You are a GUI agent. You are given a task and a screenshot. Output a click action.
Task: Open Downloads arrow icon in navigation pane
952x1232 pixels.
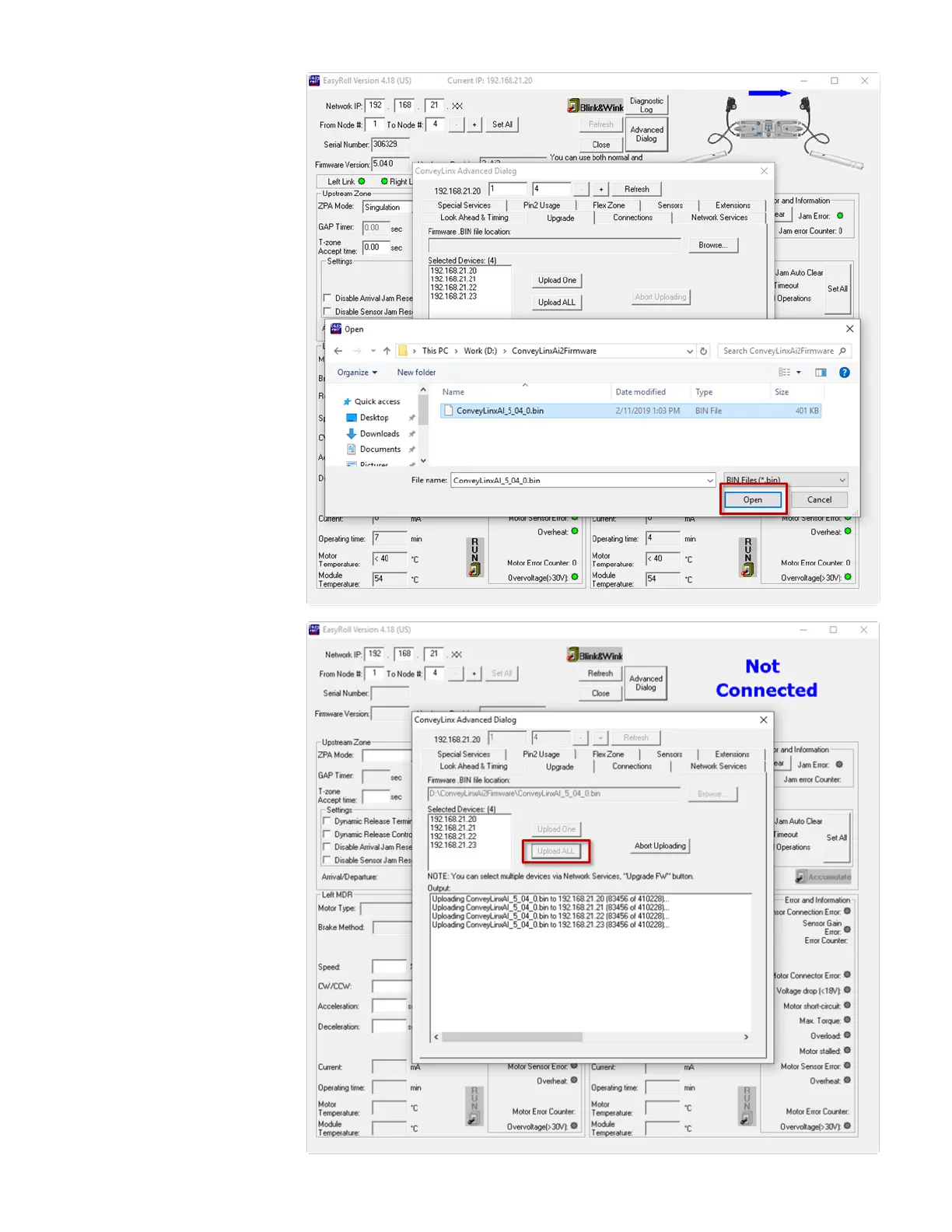352,434
